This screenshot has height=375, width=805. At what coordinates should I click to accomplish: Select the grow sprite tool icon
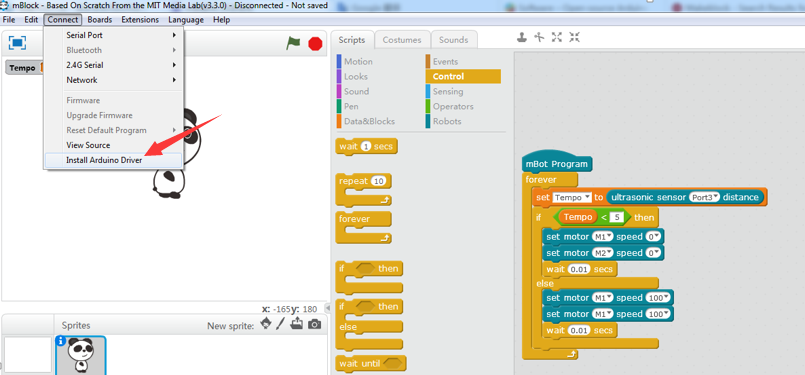pos(557,37)
